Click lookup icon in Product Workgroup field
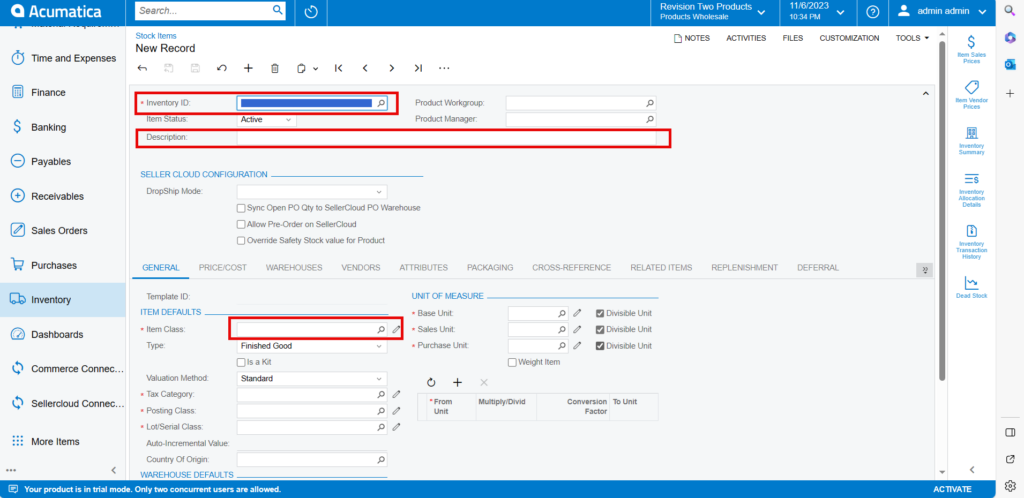1024x498 pixels. tap(650, 103)
